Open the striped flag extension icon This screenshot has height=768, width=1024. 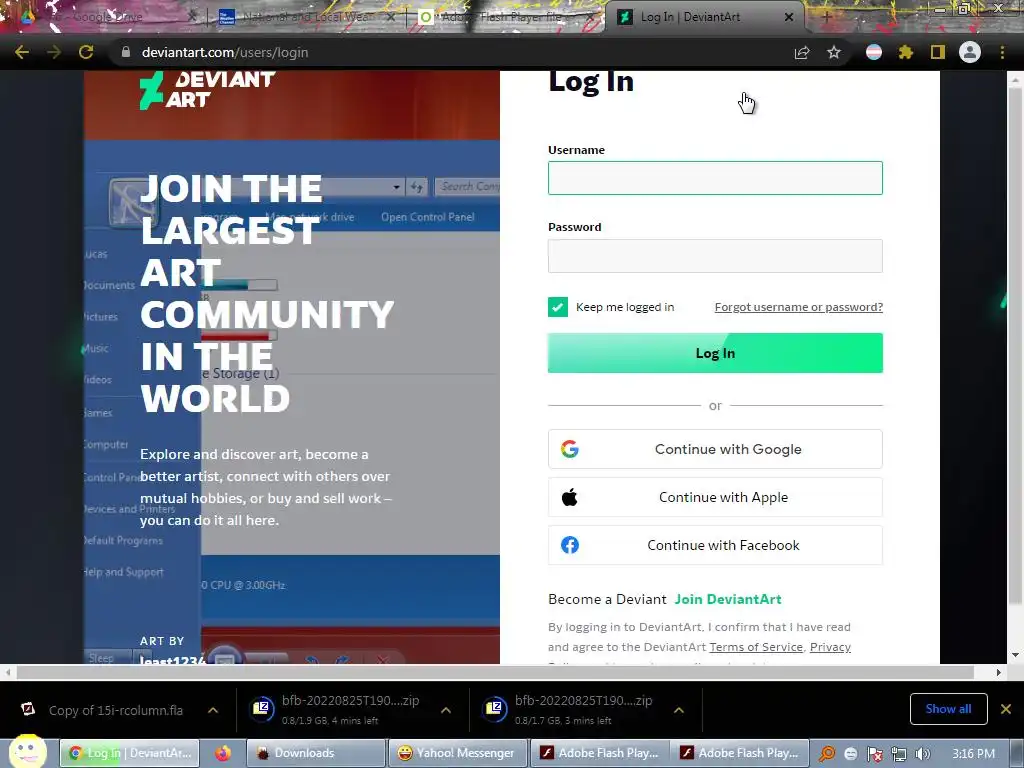[874, 52]
